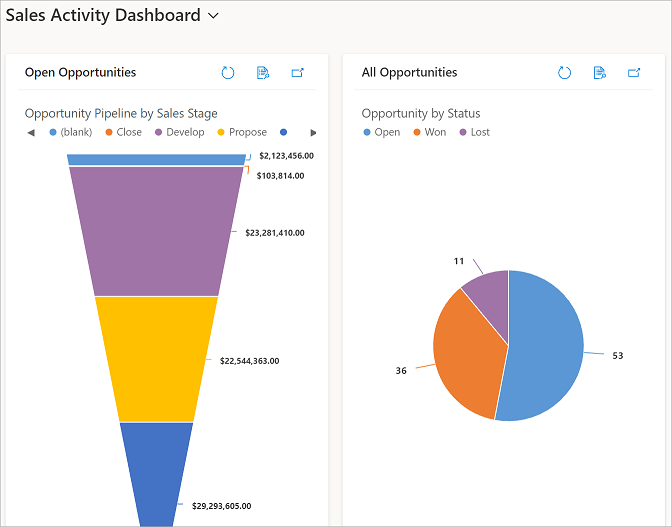This screenshot has width=672, height=527.
Task: Refresh the Open Opportunities chart
Action: click(x=228, y=72)
